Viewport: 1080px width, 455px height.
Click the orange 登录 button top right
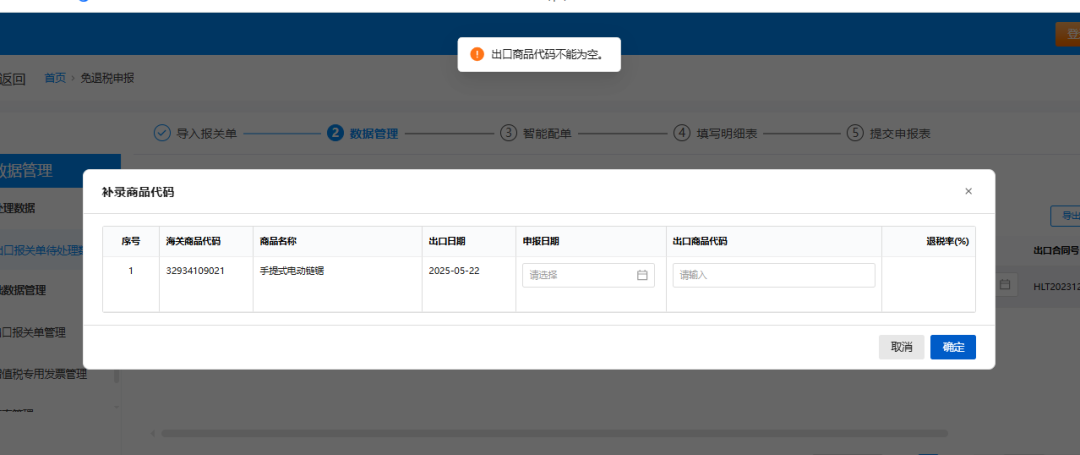click(1068, 34)
